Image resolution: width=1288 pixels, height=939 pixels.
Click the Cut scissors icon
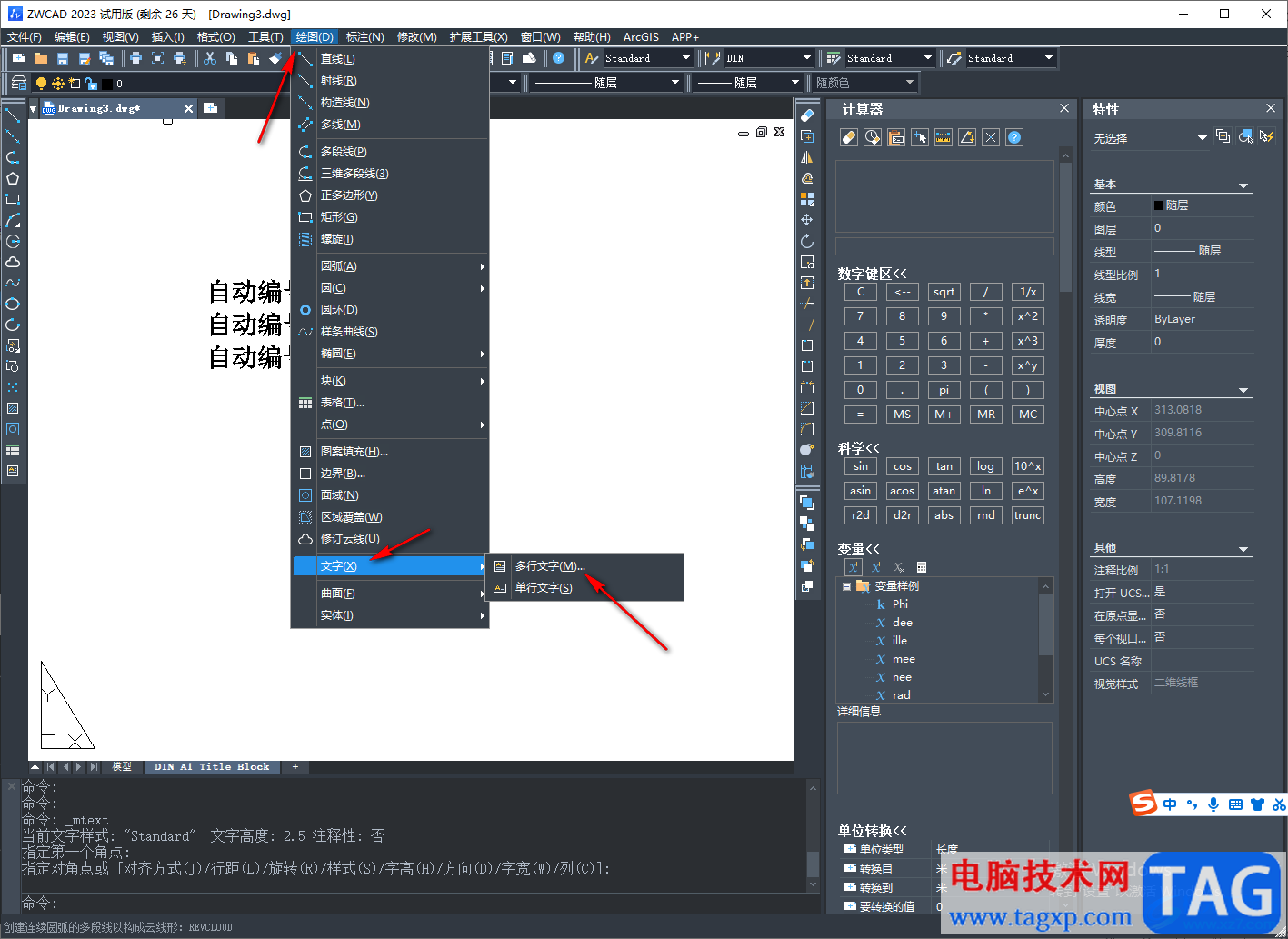point(210,58)
